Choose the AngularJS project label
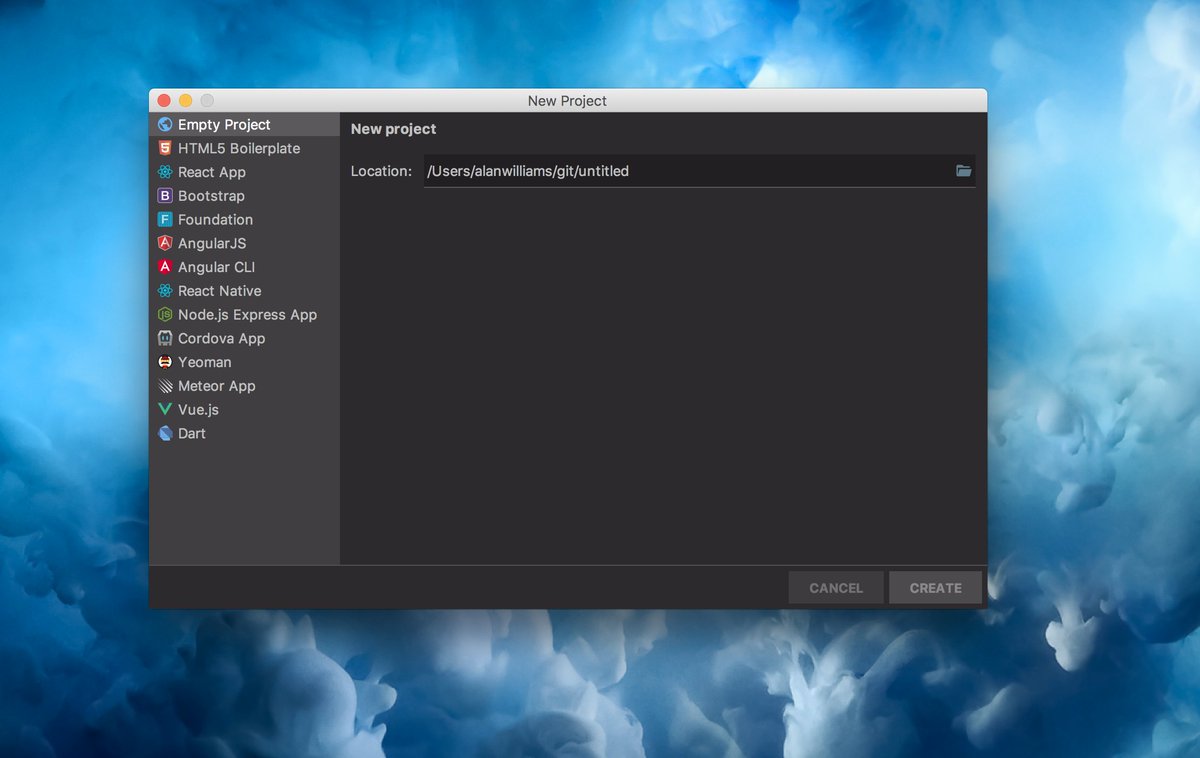This screenshot has width=1200, height=758. [x=212, y=243]
